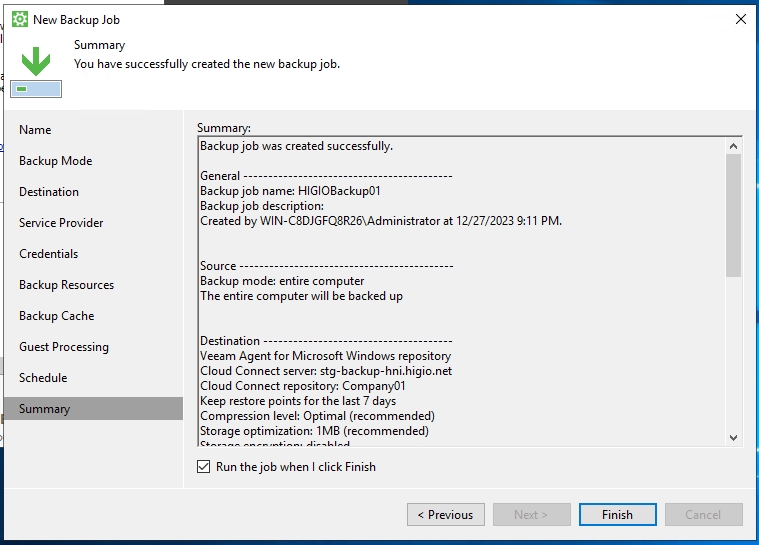Open the Credentials step
This screenshot has height=545, width=759.
click(48, 254)
